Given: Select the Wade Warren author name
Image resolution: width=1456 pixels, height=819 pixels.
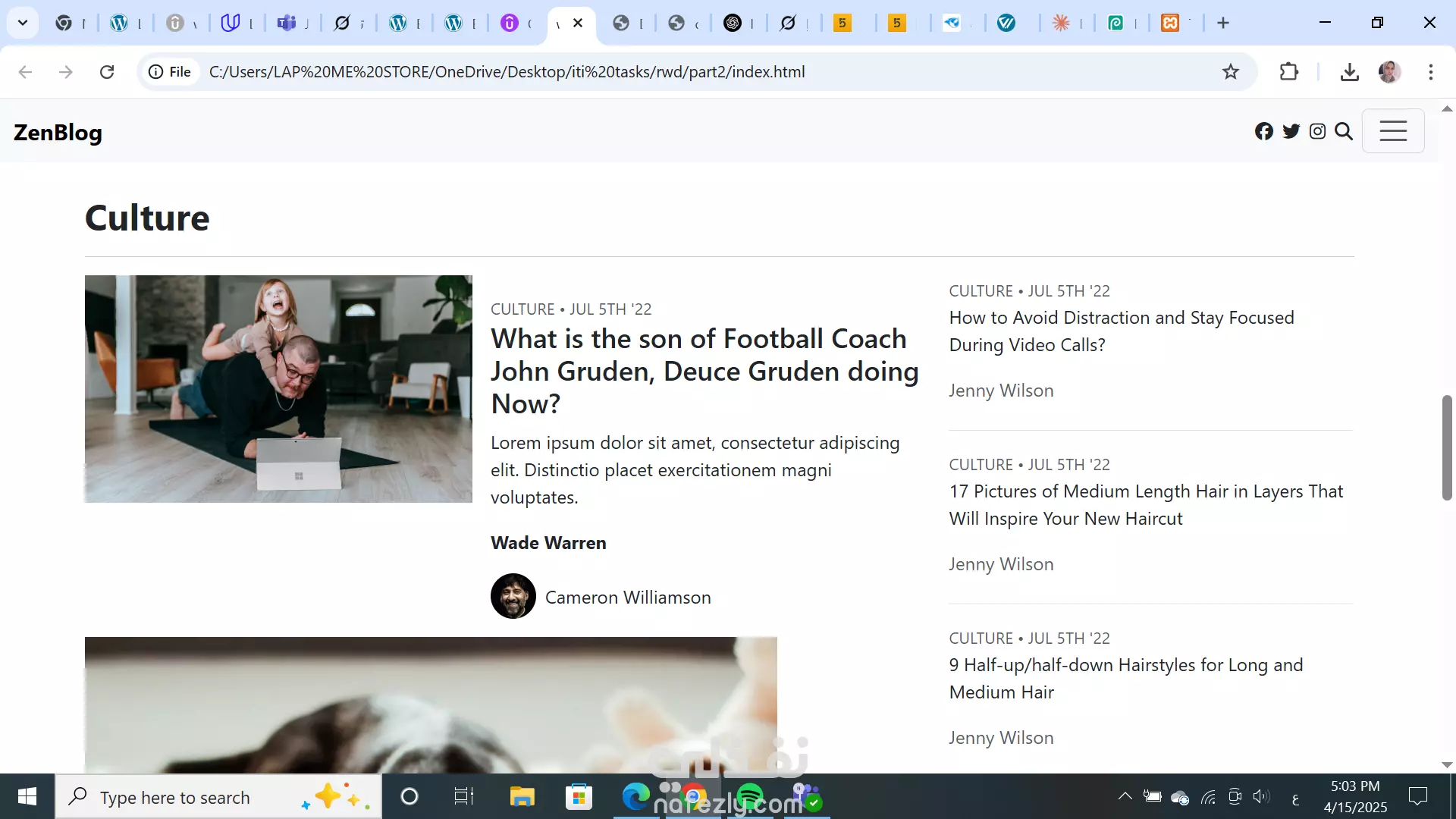Looking at the screenshot, I should click(548, 543).
